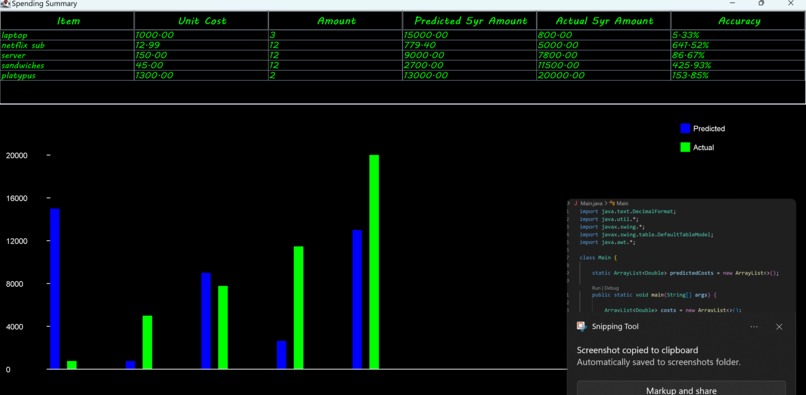Click accuracy 86.67% cell
The height and width of the screenshot is (395, 806).
click(738, 55)
